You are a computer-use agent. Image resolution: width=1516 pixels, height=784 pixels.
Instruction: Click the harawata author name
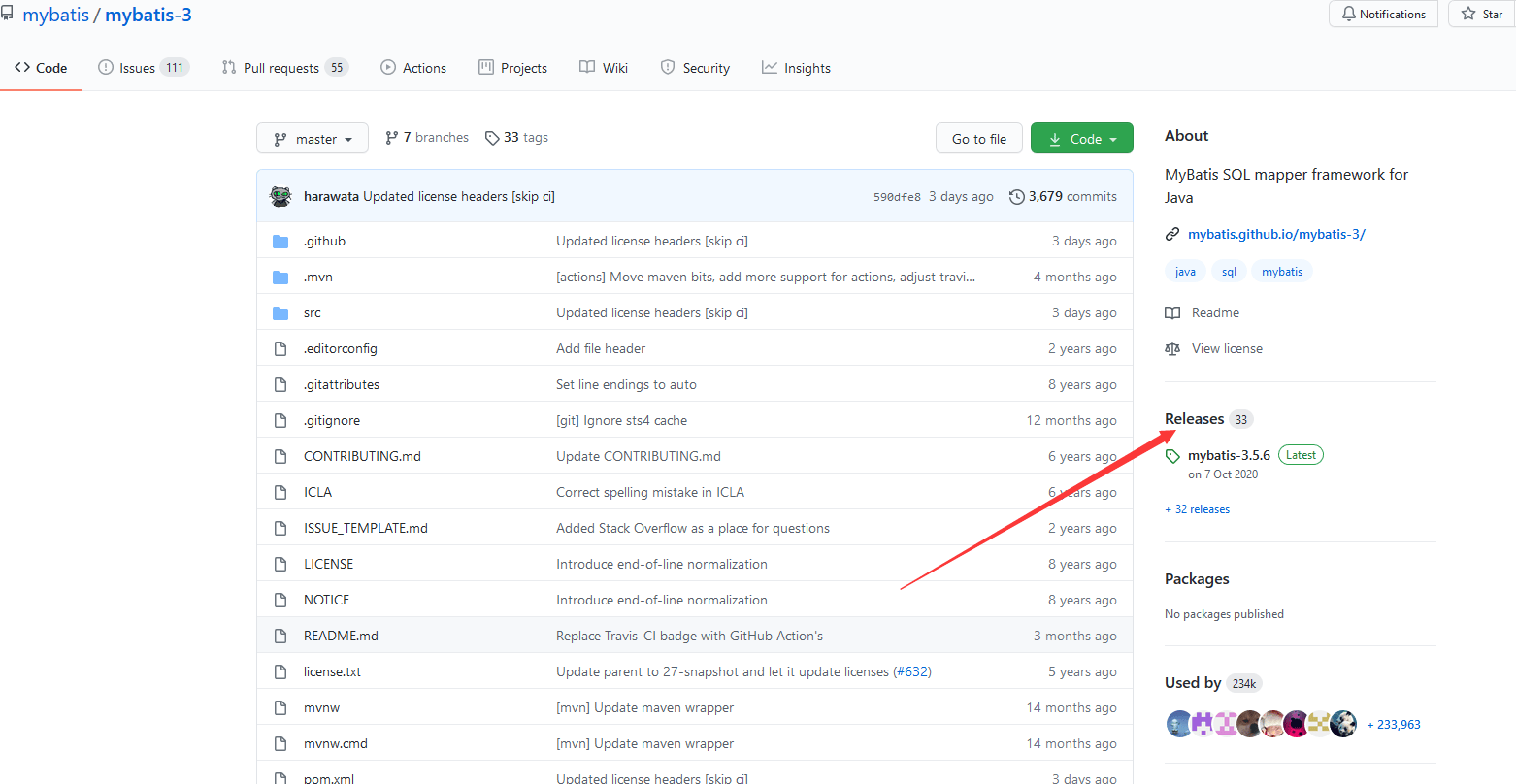331,197
